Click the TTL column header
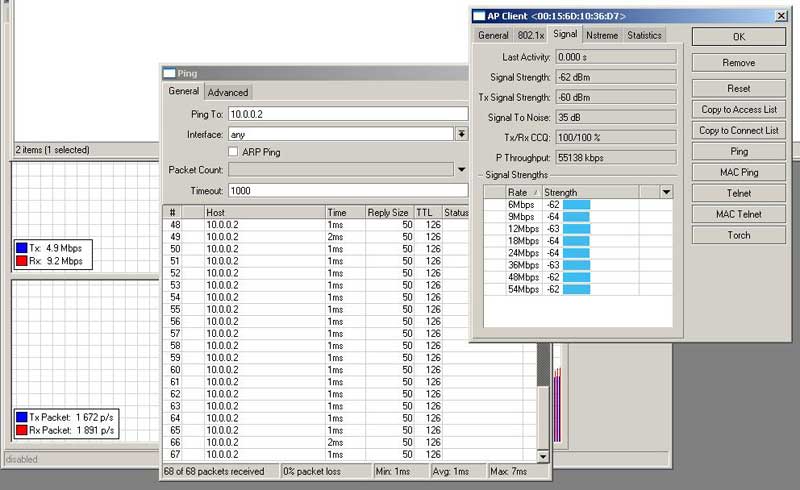This screenshot has width=800, height=490. click(x=428, y=212)
